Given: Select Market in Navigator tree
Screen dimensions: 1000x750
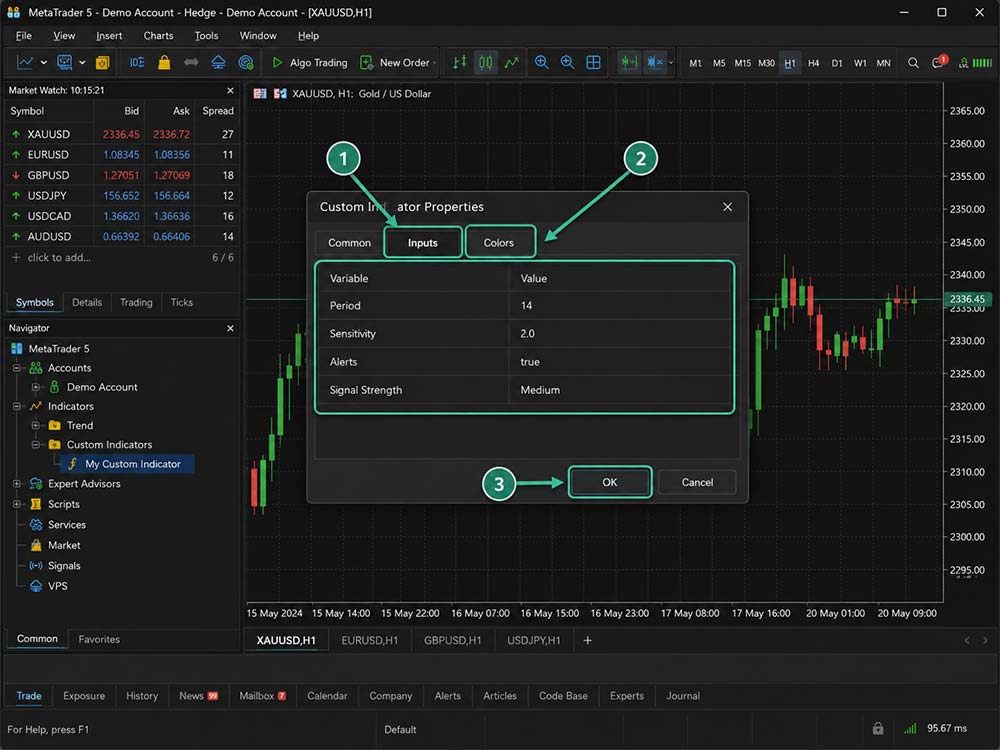Looking at the screenshot, I should (64, 545).
